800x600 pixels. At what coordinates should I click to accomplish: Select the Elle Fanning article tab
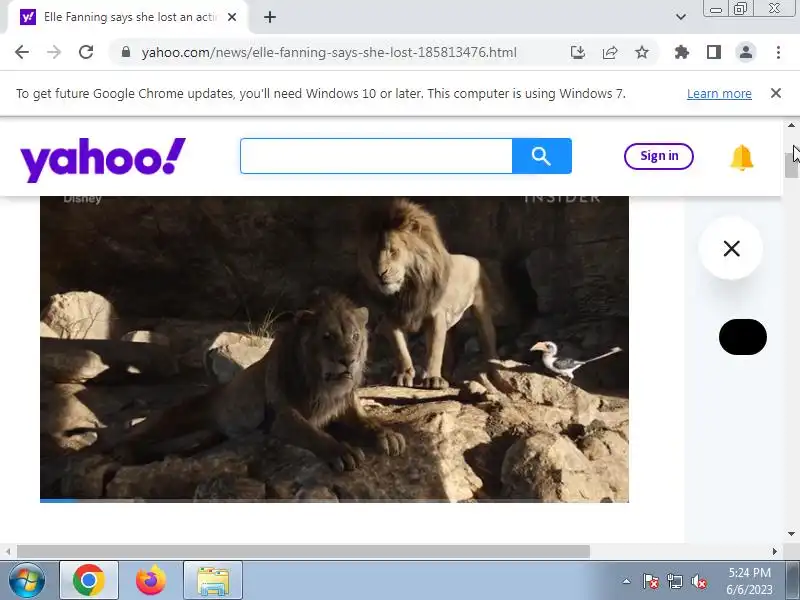pos(128,17)
